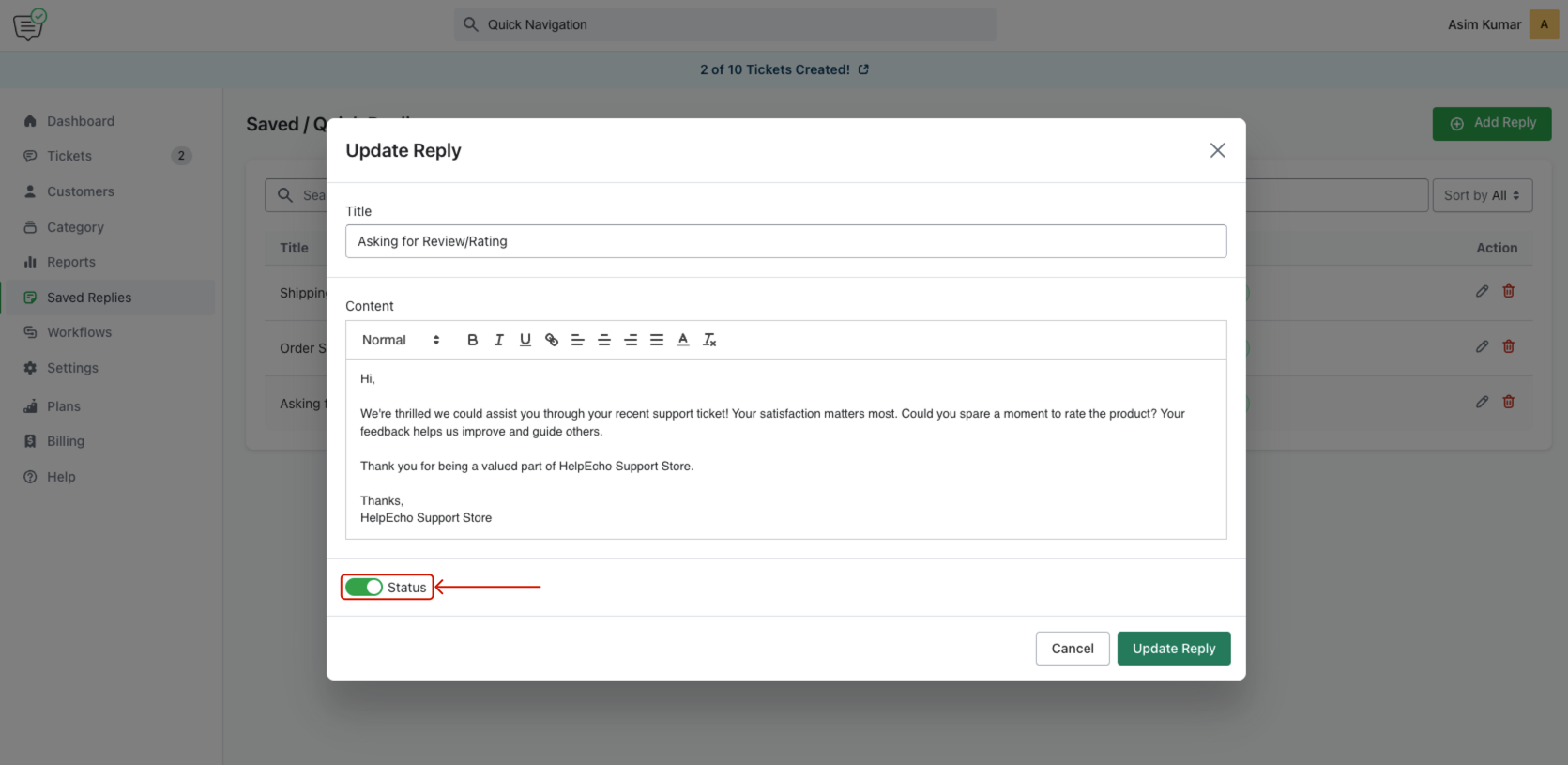This screenshot has width=1568, height=765.
Task: Open the Sort by All dropdown
Action: pyautogui.click(x=1482, y=195)
